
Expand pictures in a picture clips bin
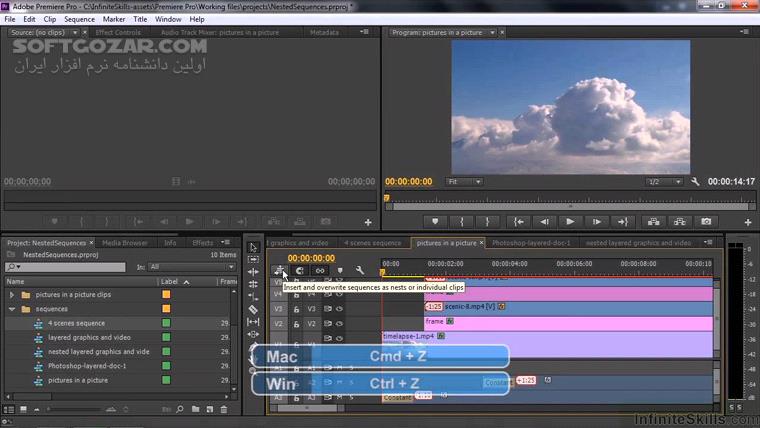[x=12, y=295]
